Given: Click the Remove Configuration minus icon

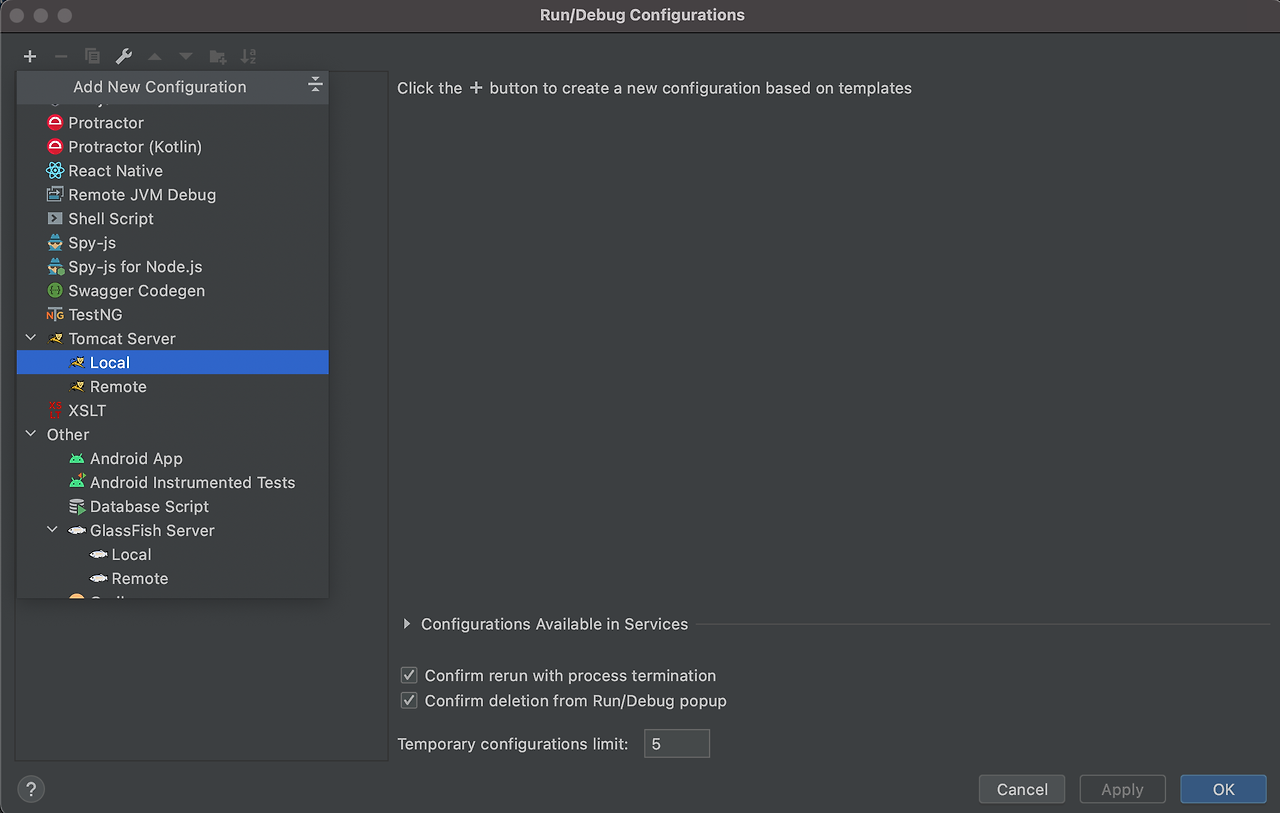Looking at the screenshot, I should click(x=61, y=56).
